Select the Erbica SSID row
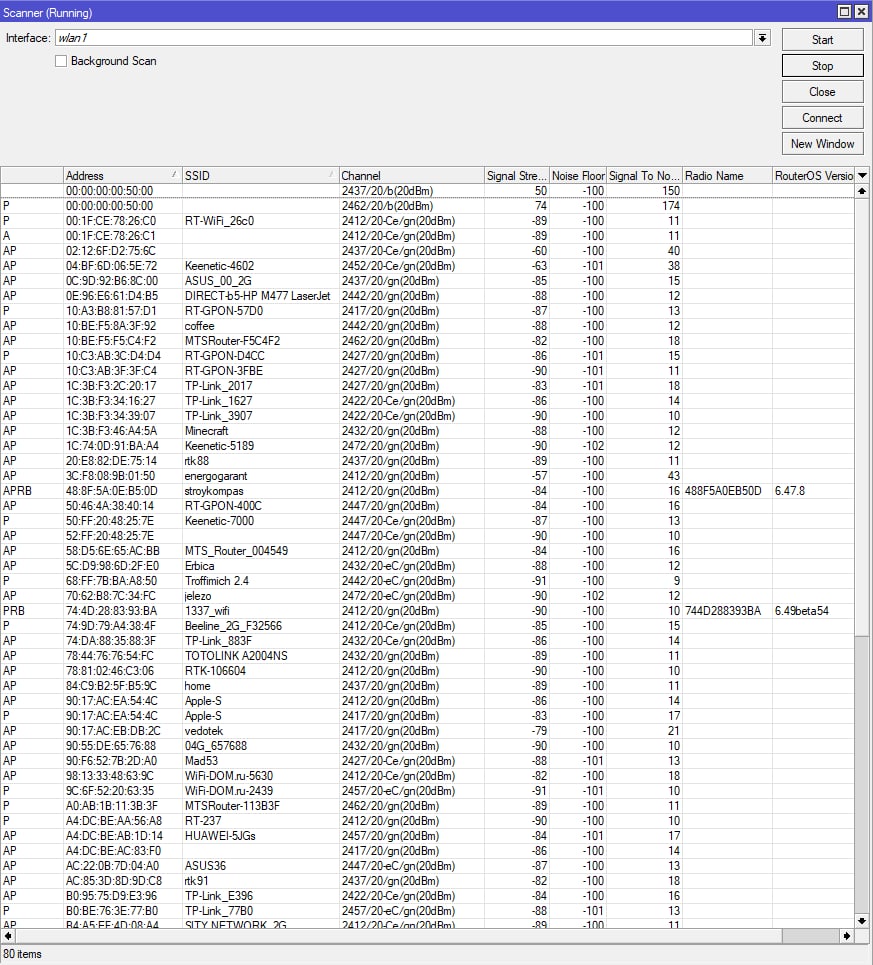 point(427,566)
